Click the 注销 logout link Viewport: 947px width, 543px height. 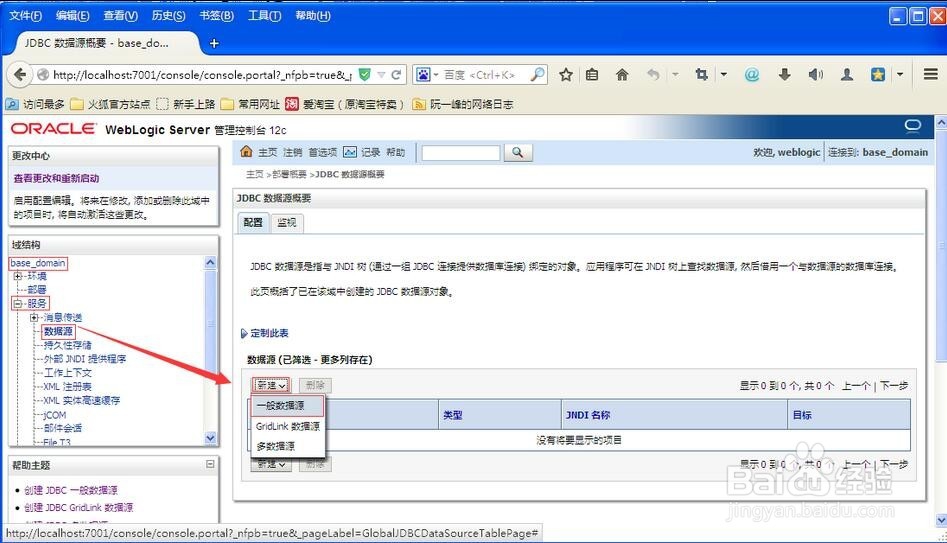click(292, 152)
